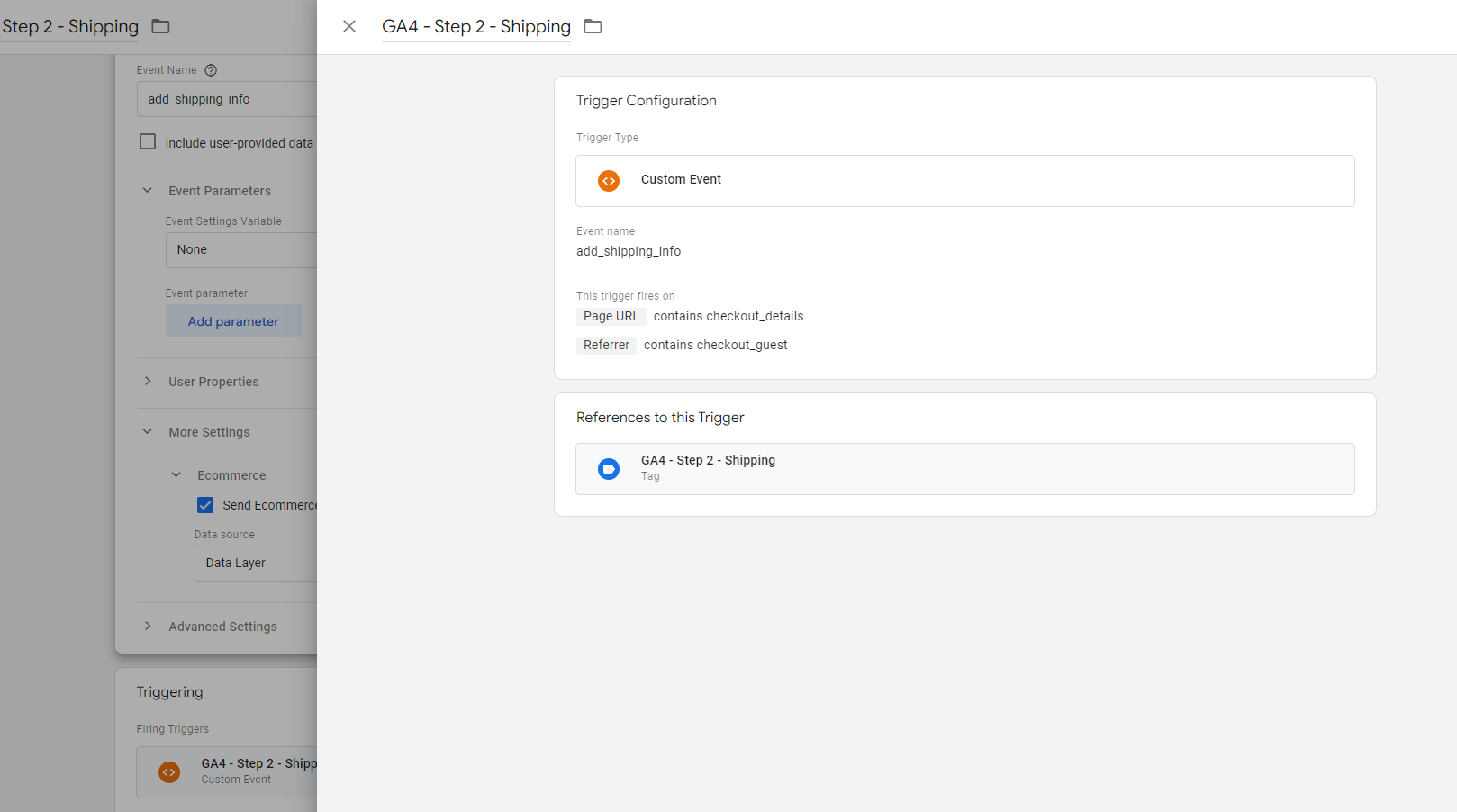Expand the Advanced Settings section
Image resolution: width=1457 pixels, height=812 pixels.
[148, 627]
